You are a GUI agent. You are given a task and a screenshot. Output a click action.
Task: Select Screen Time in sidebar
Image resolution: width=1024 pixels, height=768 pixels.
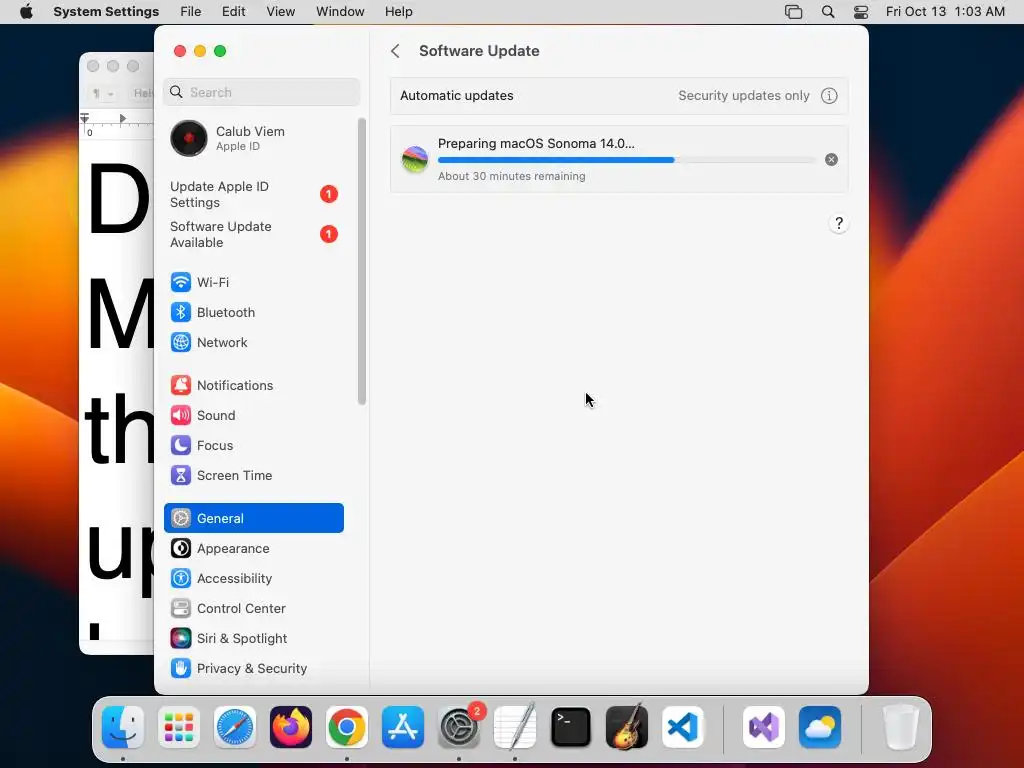253,475
